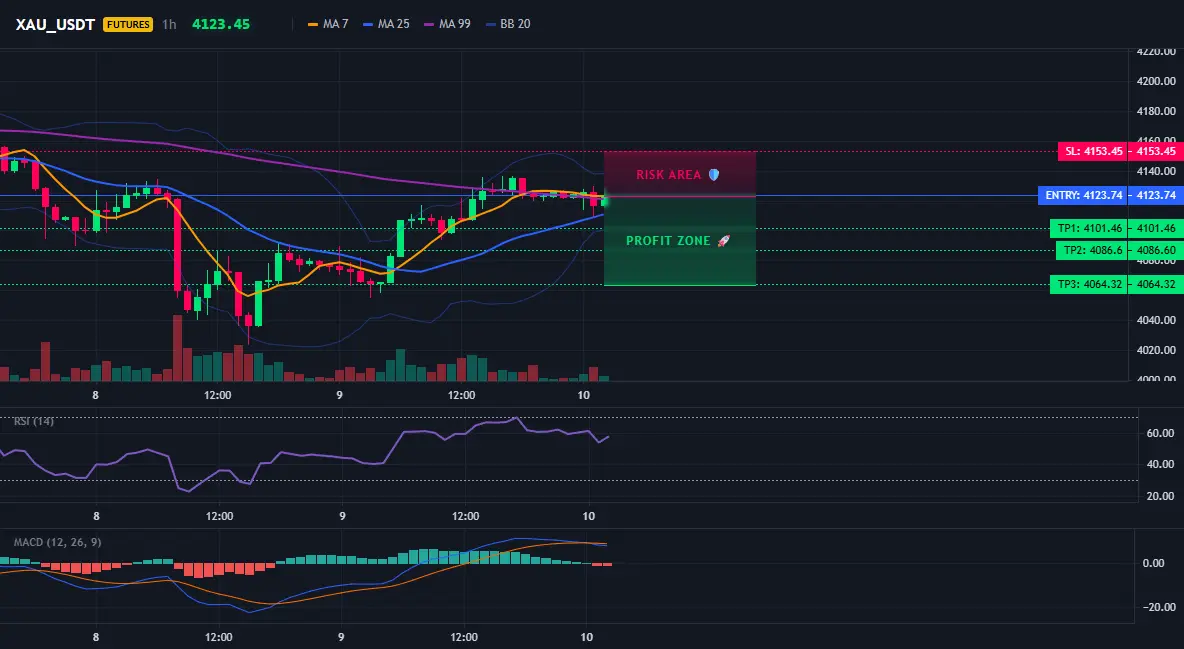Screen dimensions: 1184x649
Task: Toggle the MA 7 legend entry
Action: coord(328,24)
